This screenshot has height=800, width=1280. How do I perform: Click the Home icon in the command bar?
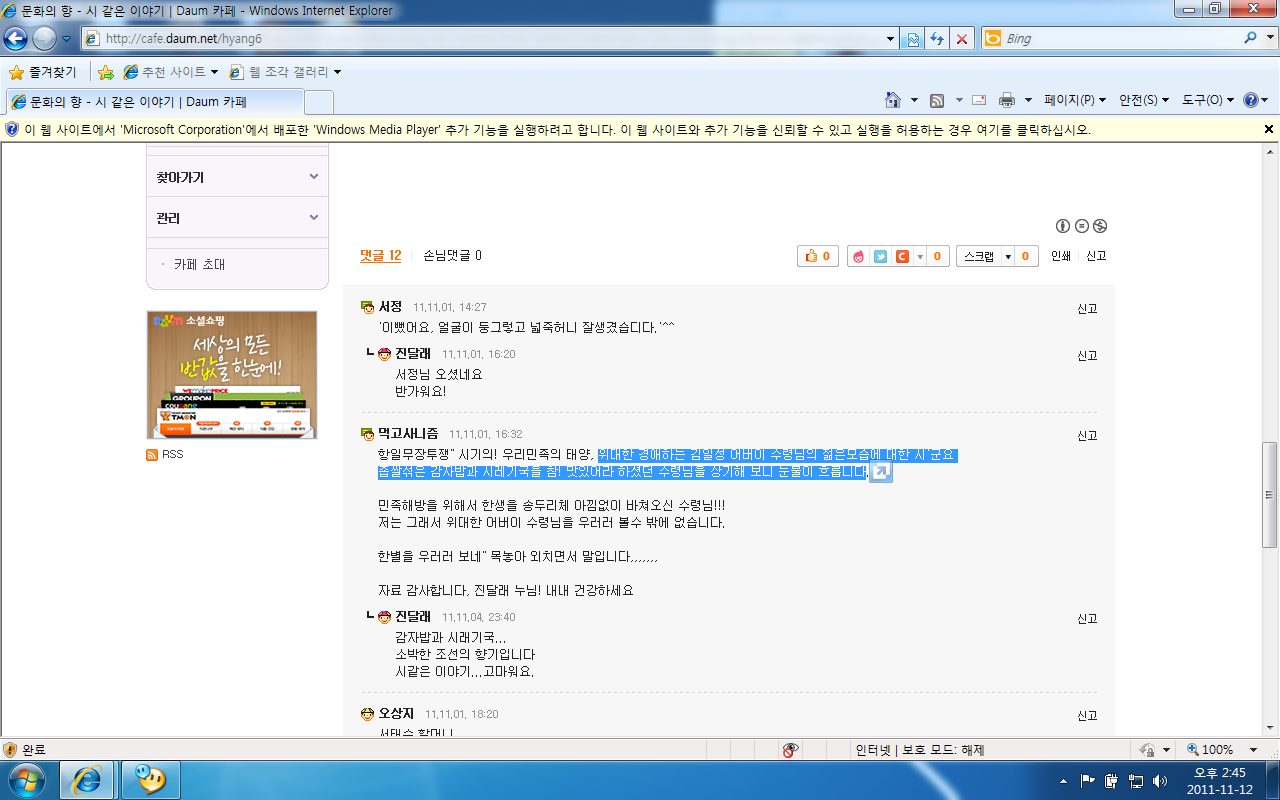pyautogui.click(x=893, y=100)
